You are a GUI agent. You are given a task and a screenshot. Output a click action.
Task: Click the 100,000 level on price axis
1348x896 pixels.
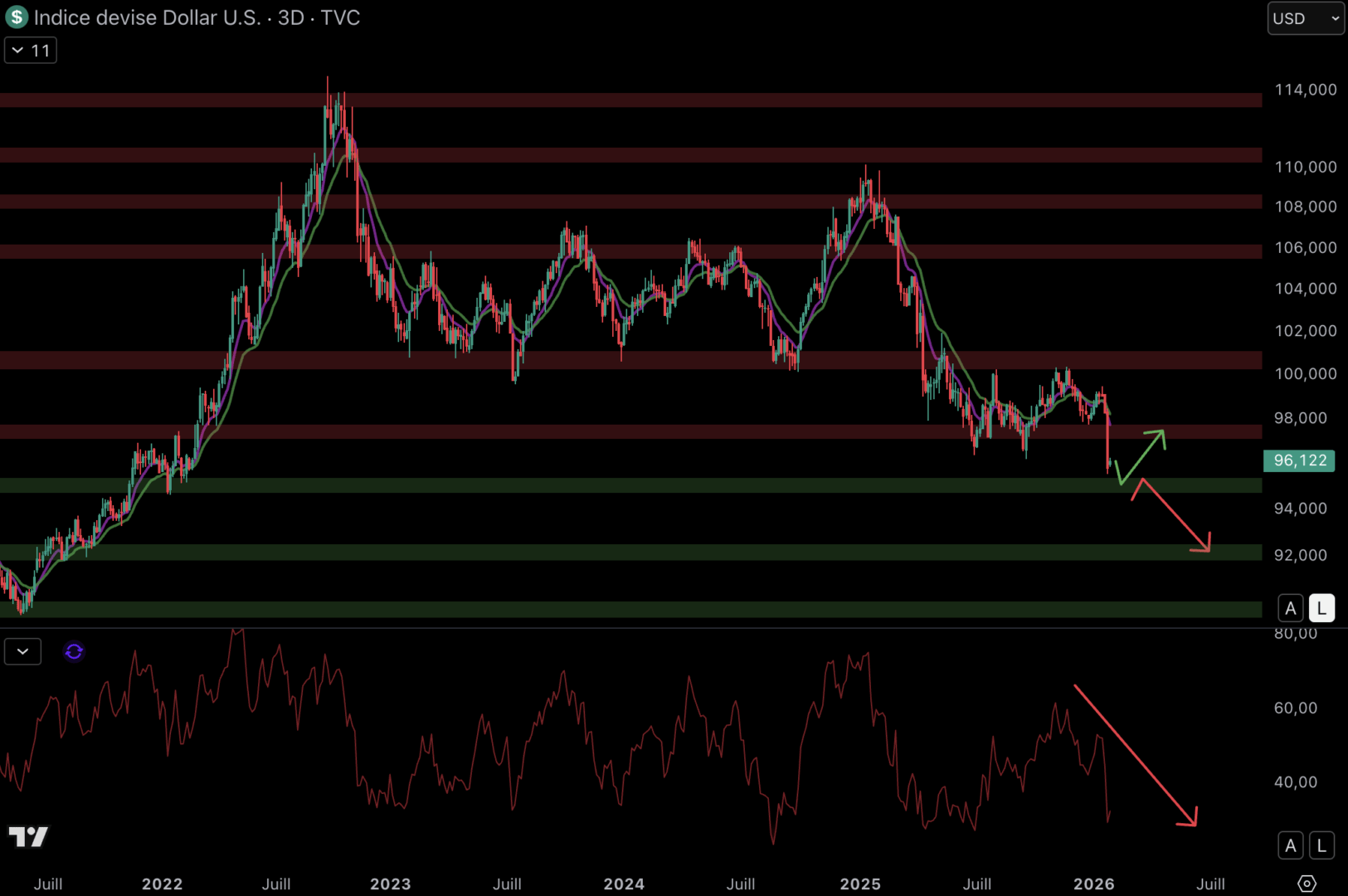[1305, 373]
